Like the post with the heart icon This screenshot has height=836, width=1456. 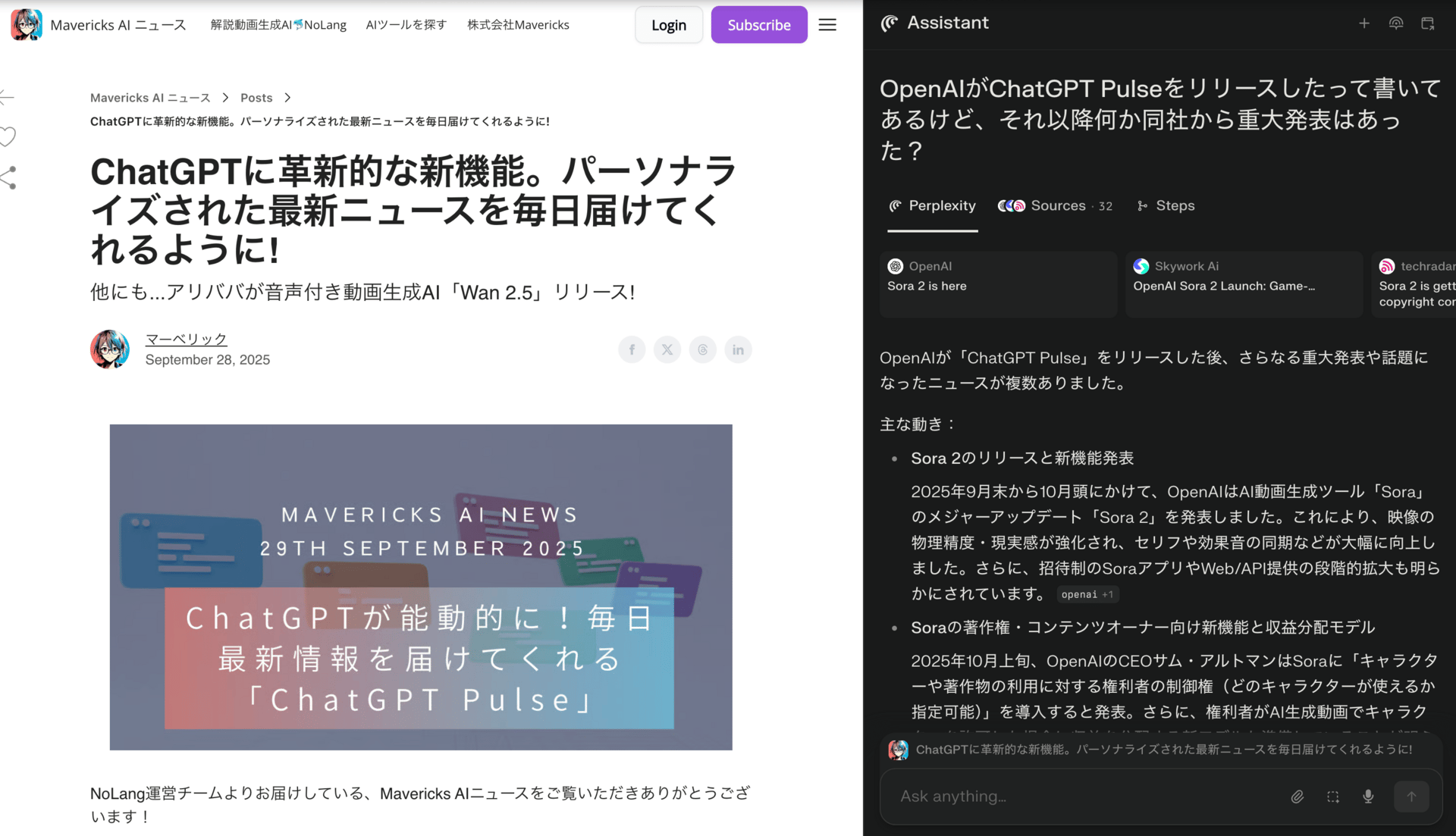8,136
